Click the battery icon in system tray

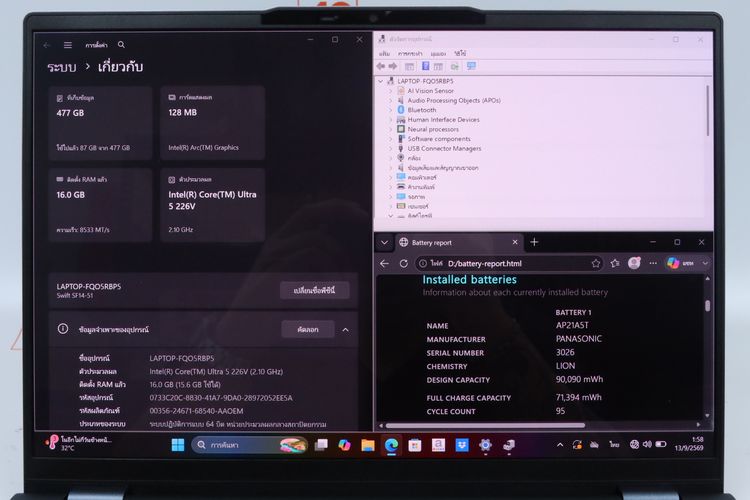[661, 444]
